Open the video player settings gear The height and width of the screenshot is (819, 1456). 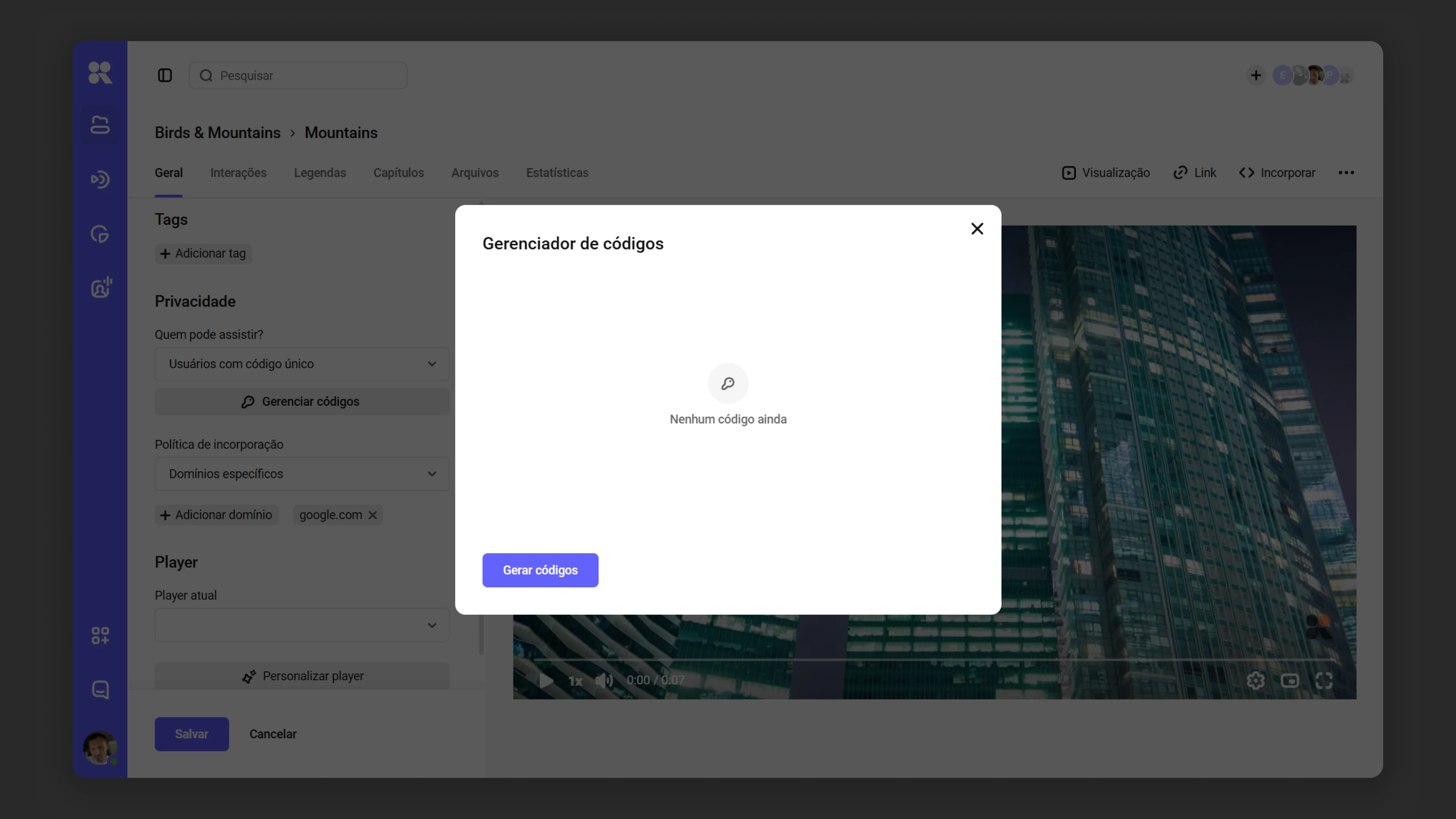(1255, 681)
